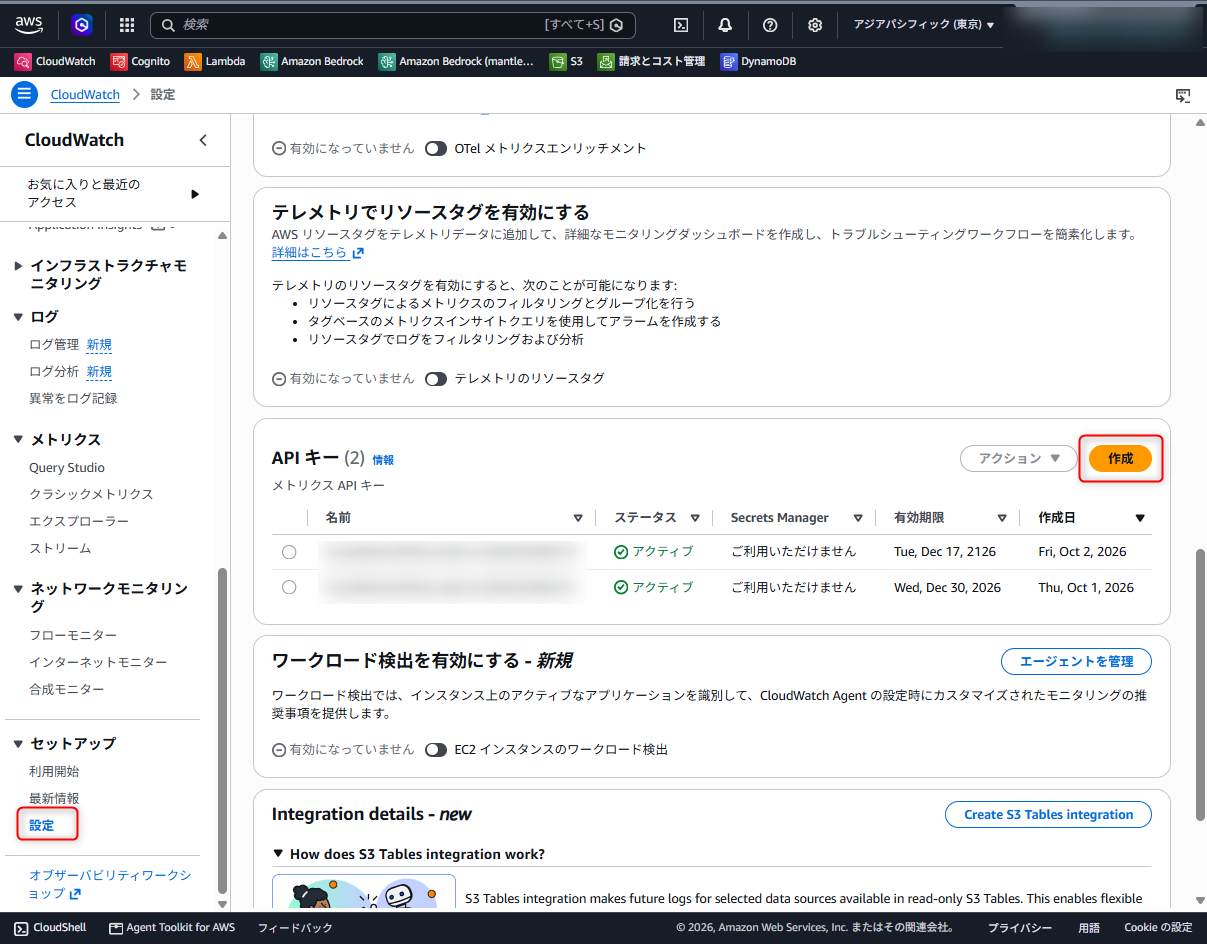This screenshot has width=1207, height=944.
Task: Enable OTel メトリクスエンリッチメント toggle
Action: pyautogui.click(x=435, y=148)
